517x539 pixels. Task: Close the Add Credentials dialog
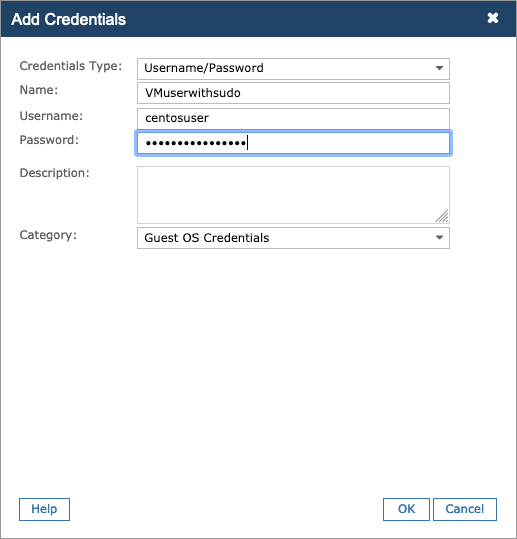coord(493,18)
